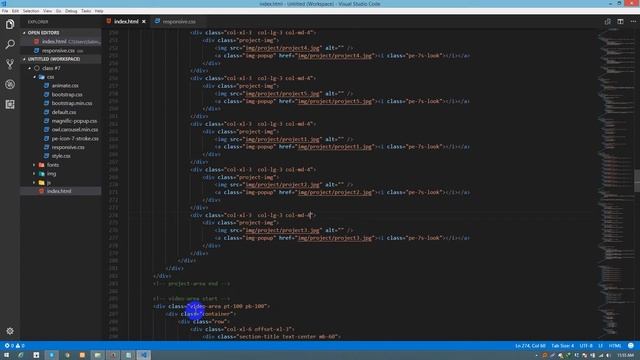Click the feedback smiley in status bar
This screenshot has height=360, width=640.
click(631, 346)
